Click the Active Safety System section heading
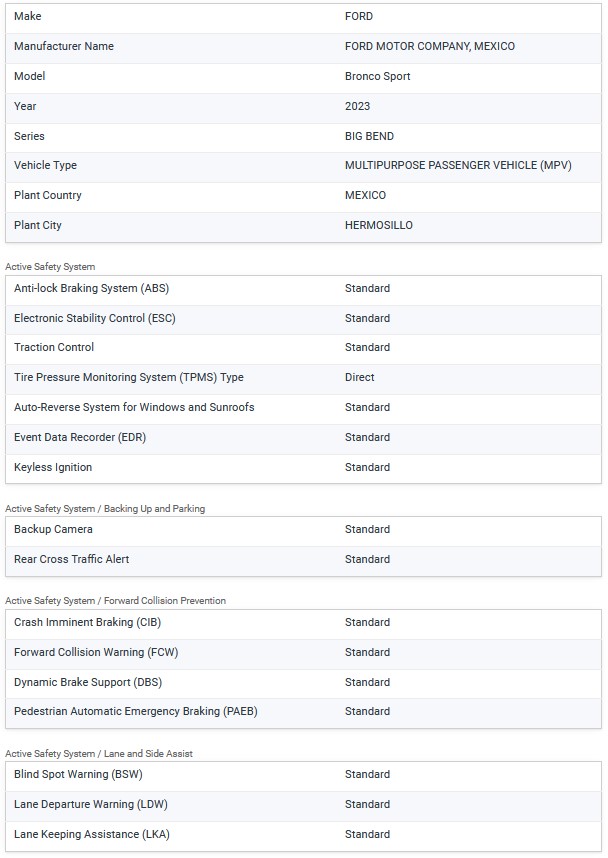This screenshot has height=858, width=608. click(x=49, y=267)
